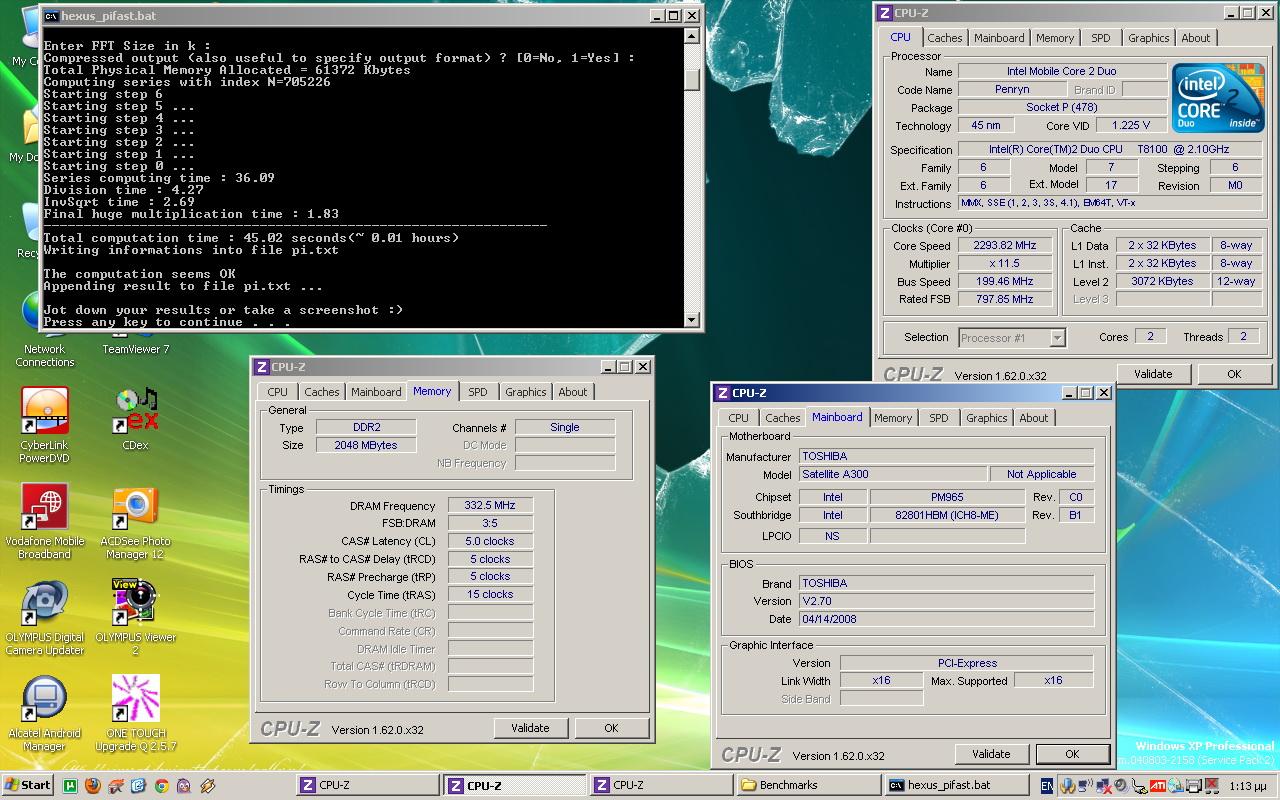Open About tab in the processor CPU-Z window

tap(1195, 38)
